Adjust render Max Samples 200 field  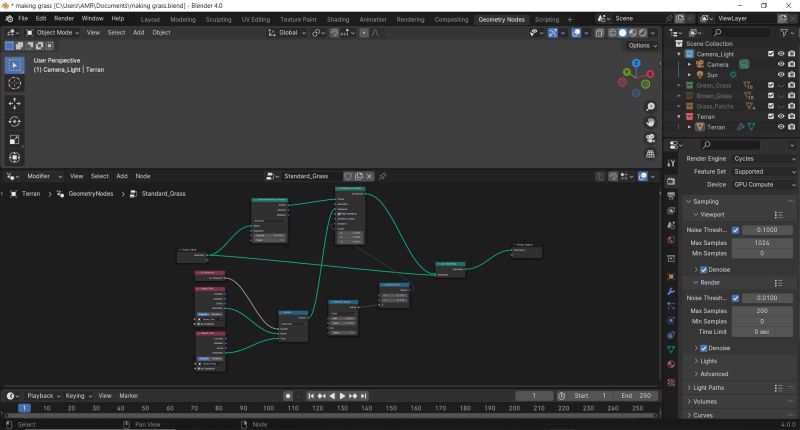[762, 311]
